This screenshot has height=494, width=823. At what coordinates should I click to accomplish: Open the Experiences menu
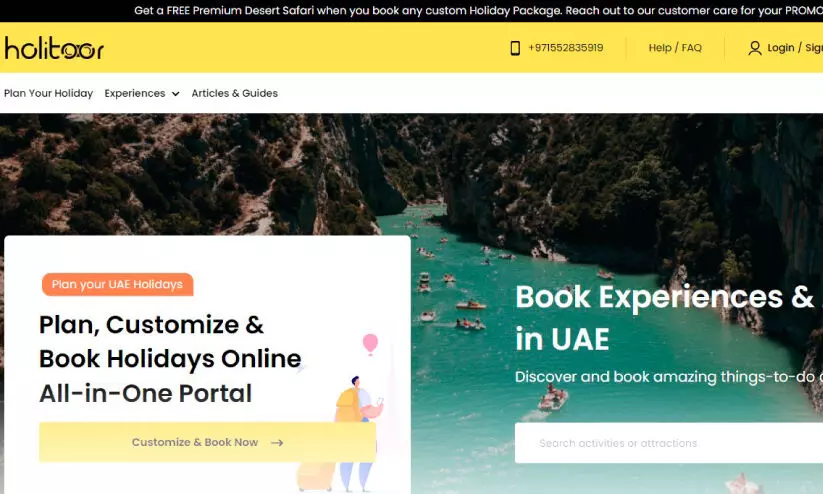click(142, 93)
